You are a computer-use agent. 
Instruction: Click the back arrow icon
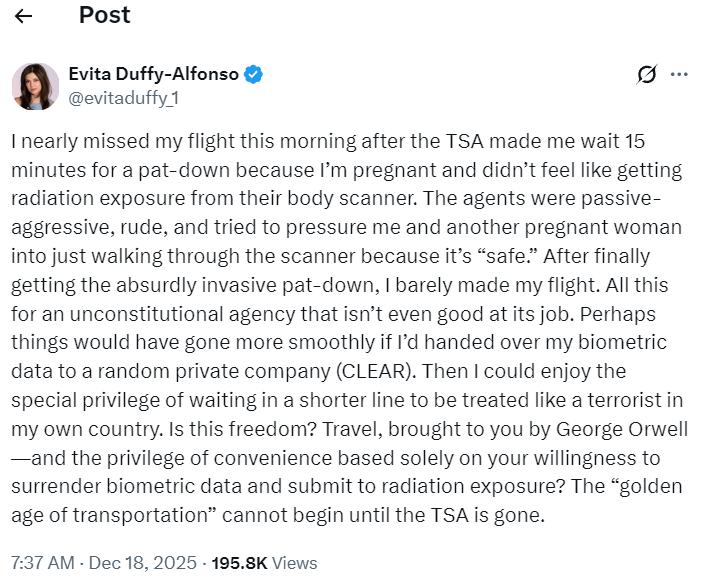tap(24, 16)
